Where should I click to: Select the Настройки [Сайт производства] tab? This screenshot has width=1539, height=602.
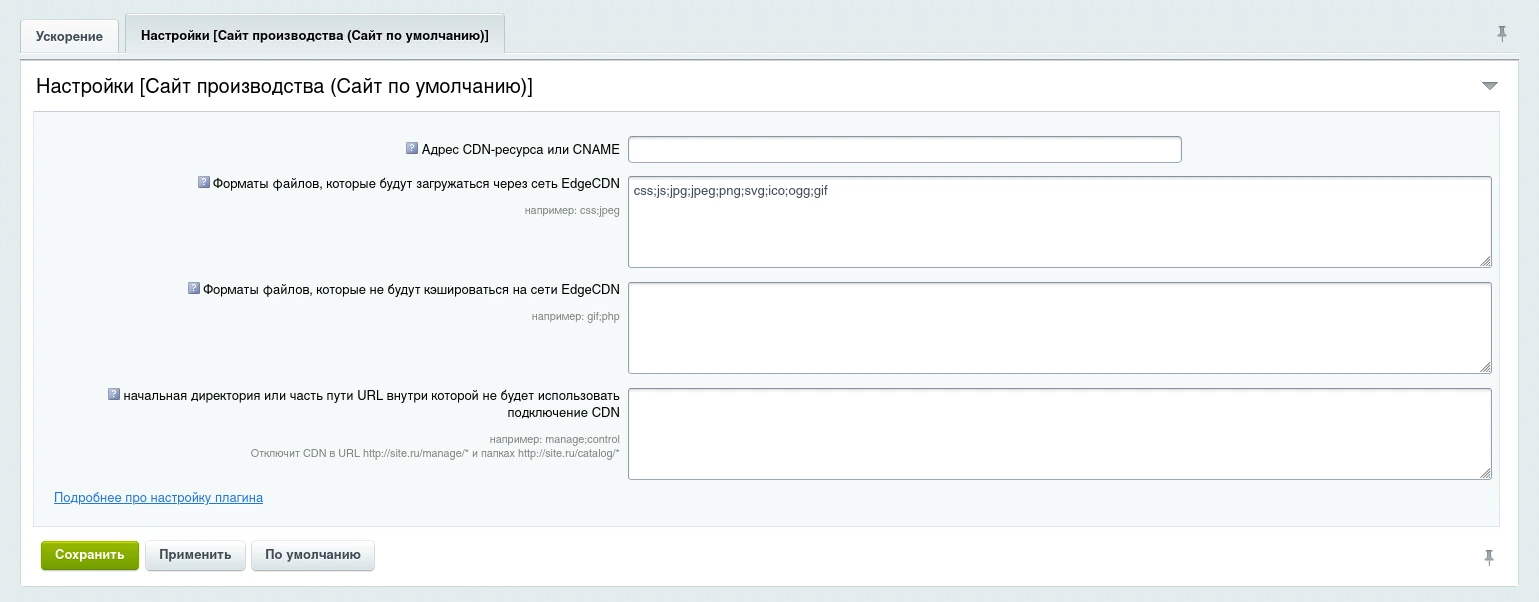click(x=314, y=35)
